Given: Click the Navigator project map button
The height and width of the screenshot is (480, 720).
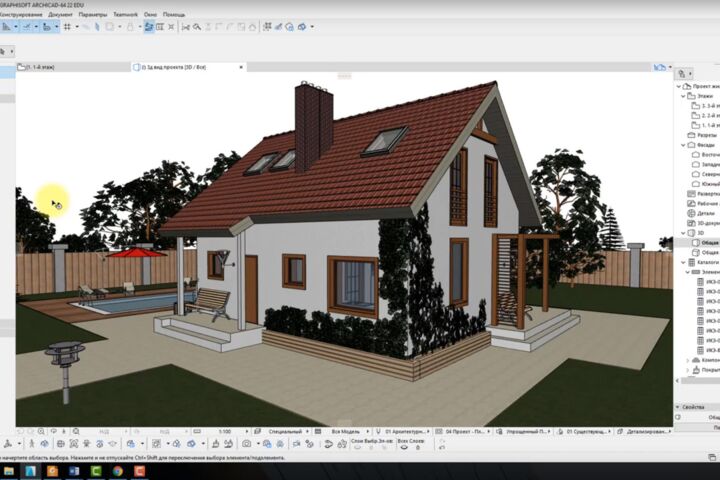Looking at the screenshot, I should 682,73.
